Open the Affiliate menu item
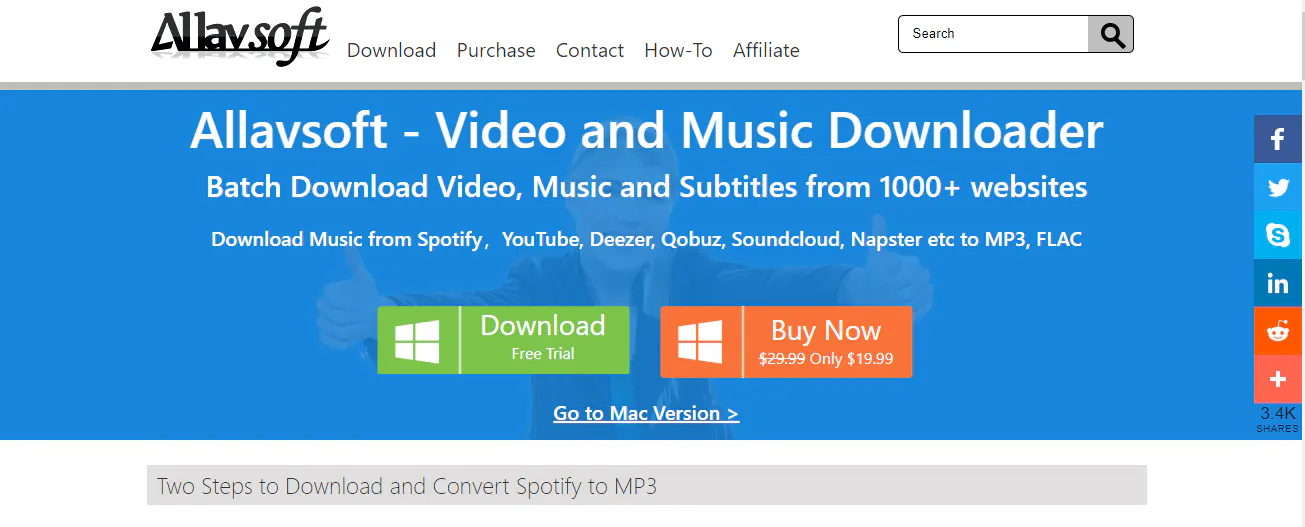1305x527 pixels. (766, 50)
